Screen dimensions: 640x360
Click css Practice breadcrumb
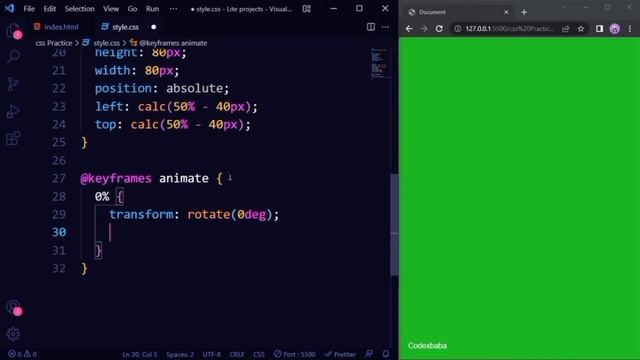click(53, 43)
